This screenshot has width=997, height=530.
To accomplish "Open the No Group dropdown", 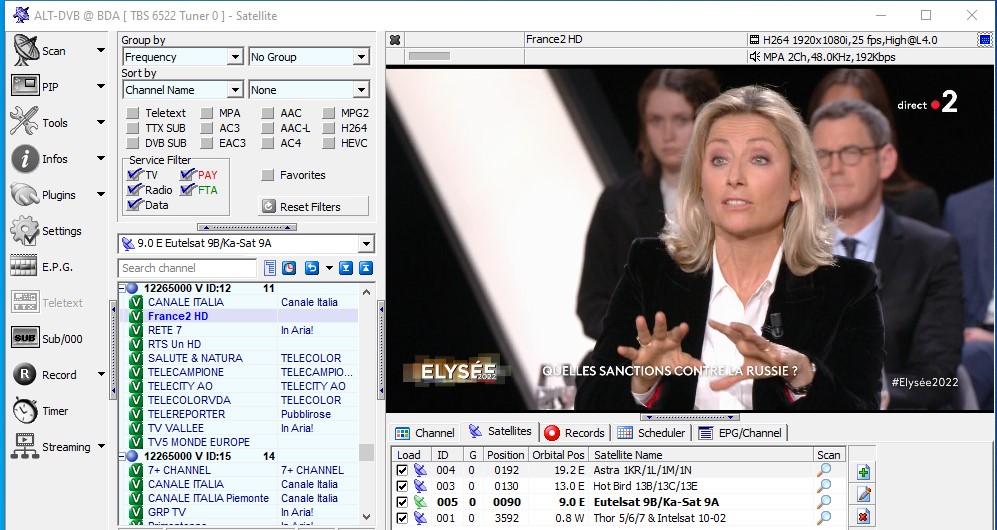I will (x=361, y=57).
